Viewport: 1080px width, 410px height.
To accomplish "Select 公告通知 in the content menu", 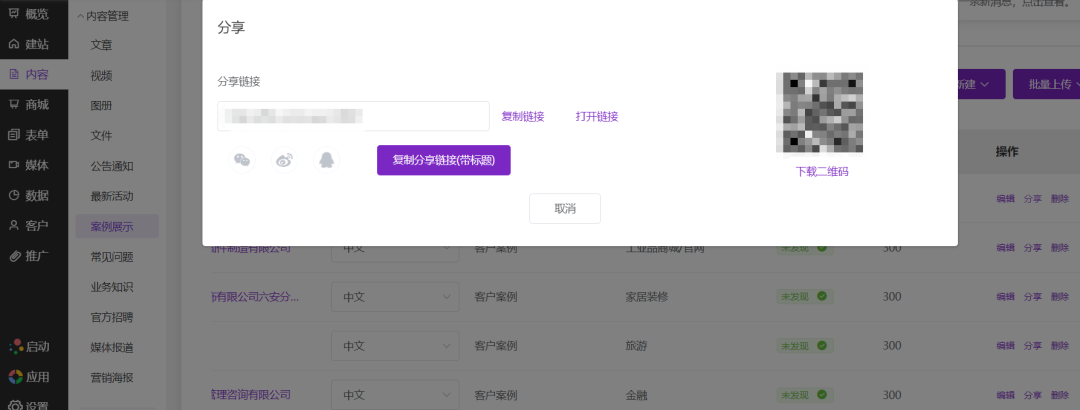I will (x=111, y=166).
